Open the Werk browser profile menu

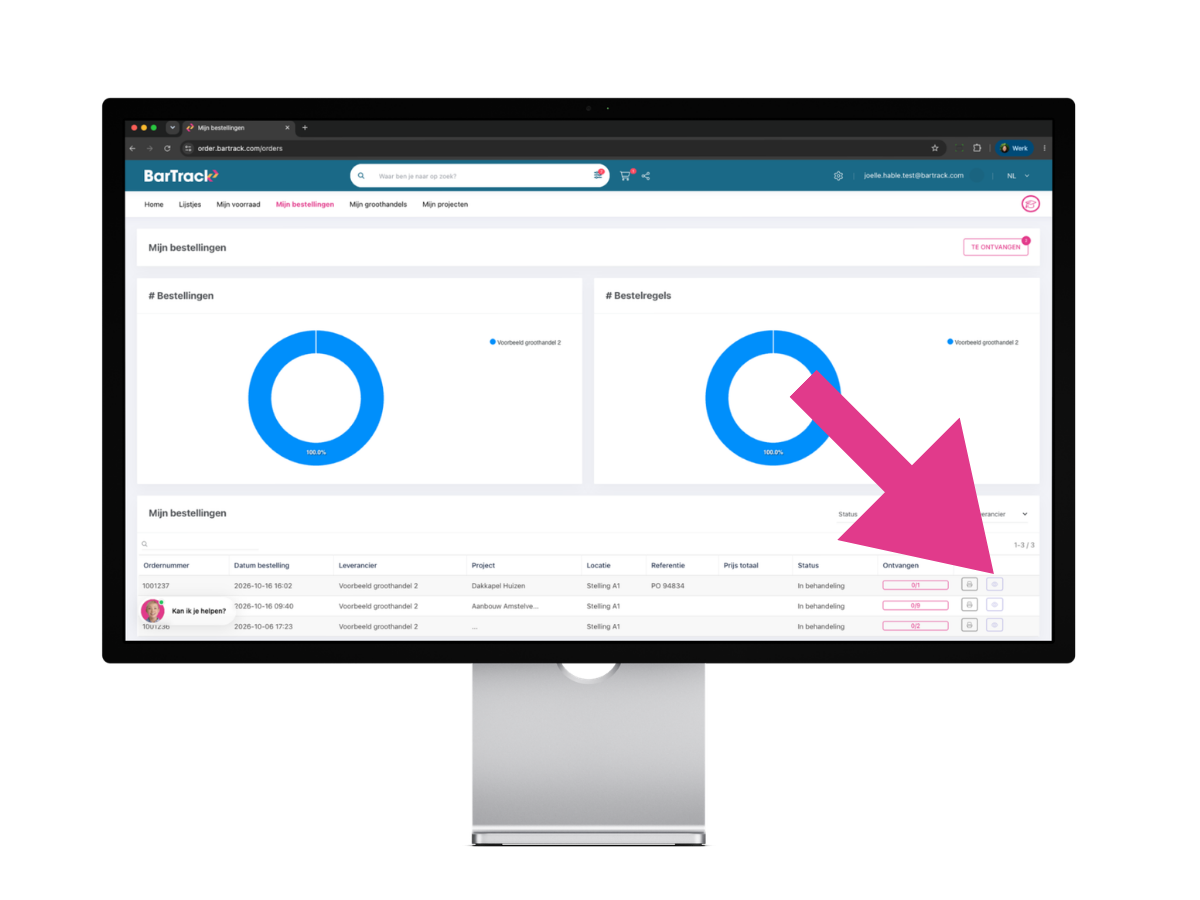point(1015,148)
